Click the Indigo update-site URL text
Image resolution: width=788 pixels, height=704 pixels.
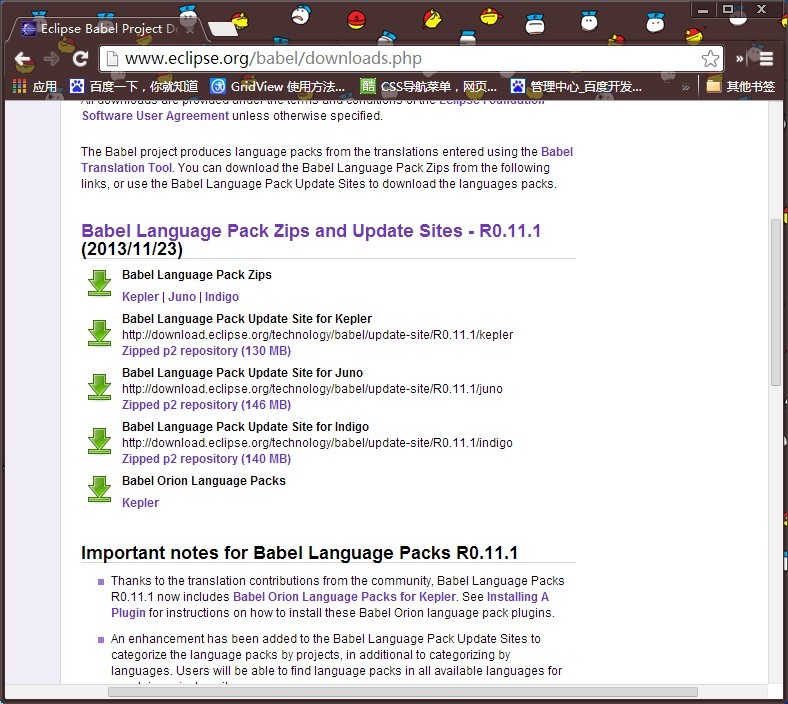(317, 443)
